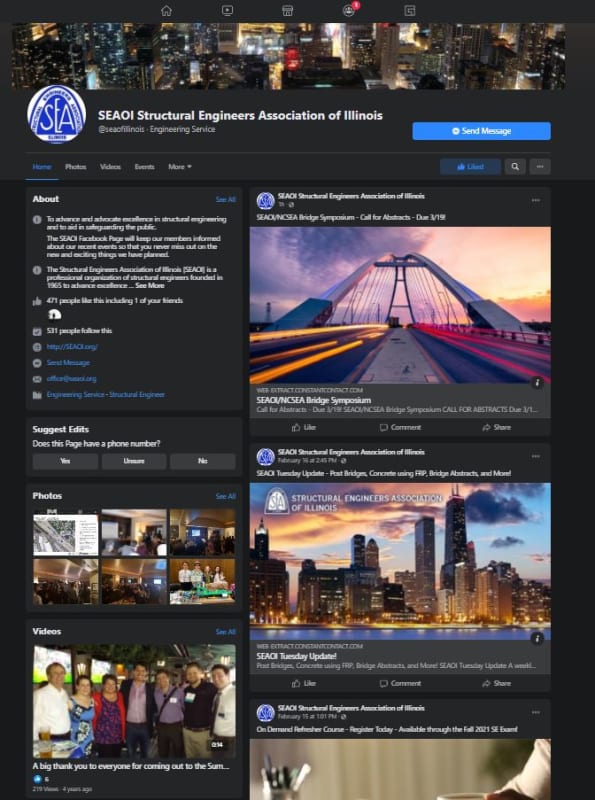Click the 531 people follow this text

tap(79, 331)
